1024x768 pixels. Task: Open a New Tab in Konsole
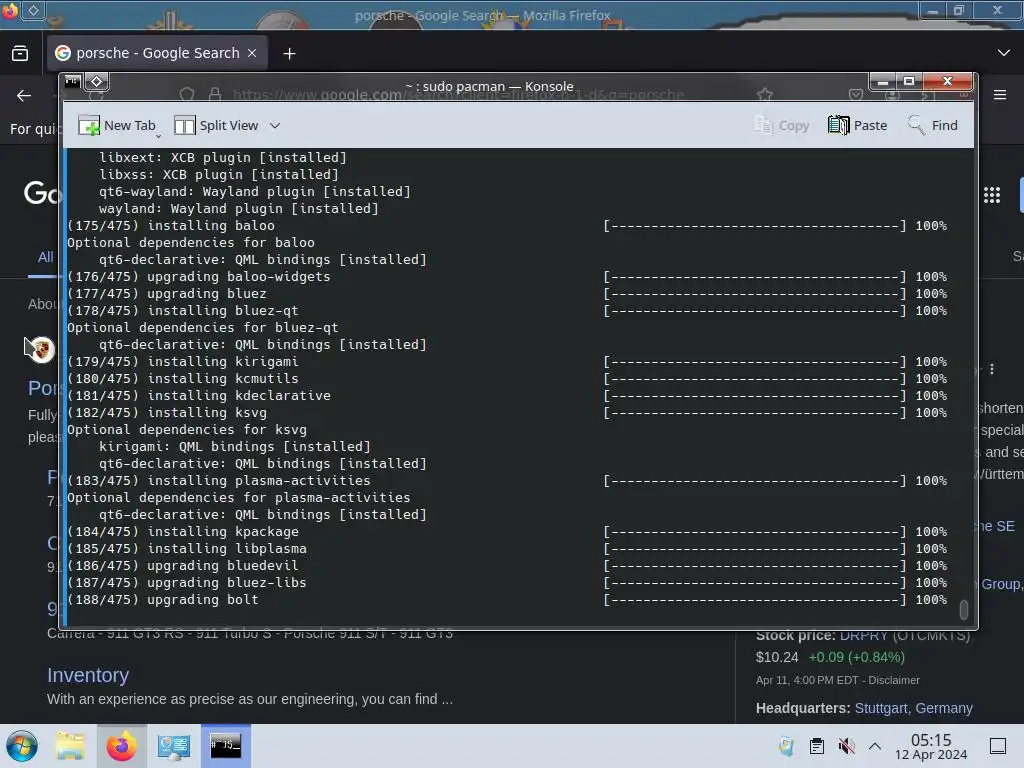[x=117, y=125]
